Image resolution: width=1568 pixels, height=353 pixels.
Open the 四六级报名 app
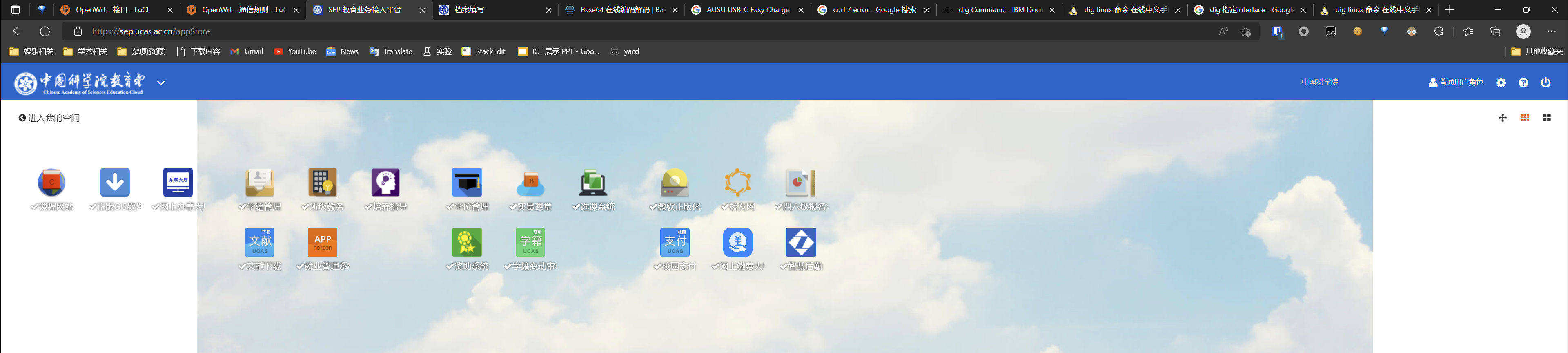click(801, 182)
